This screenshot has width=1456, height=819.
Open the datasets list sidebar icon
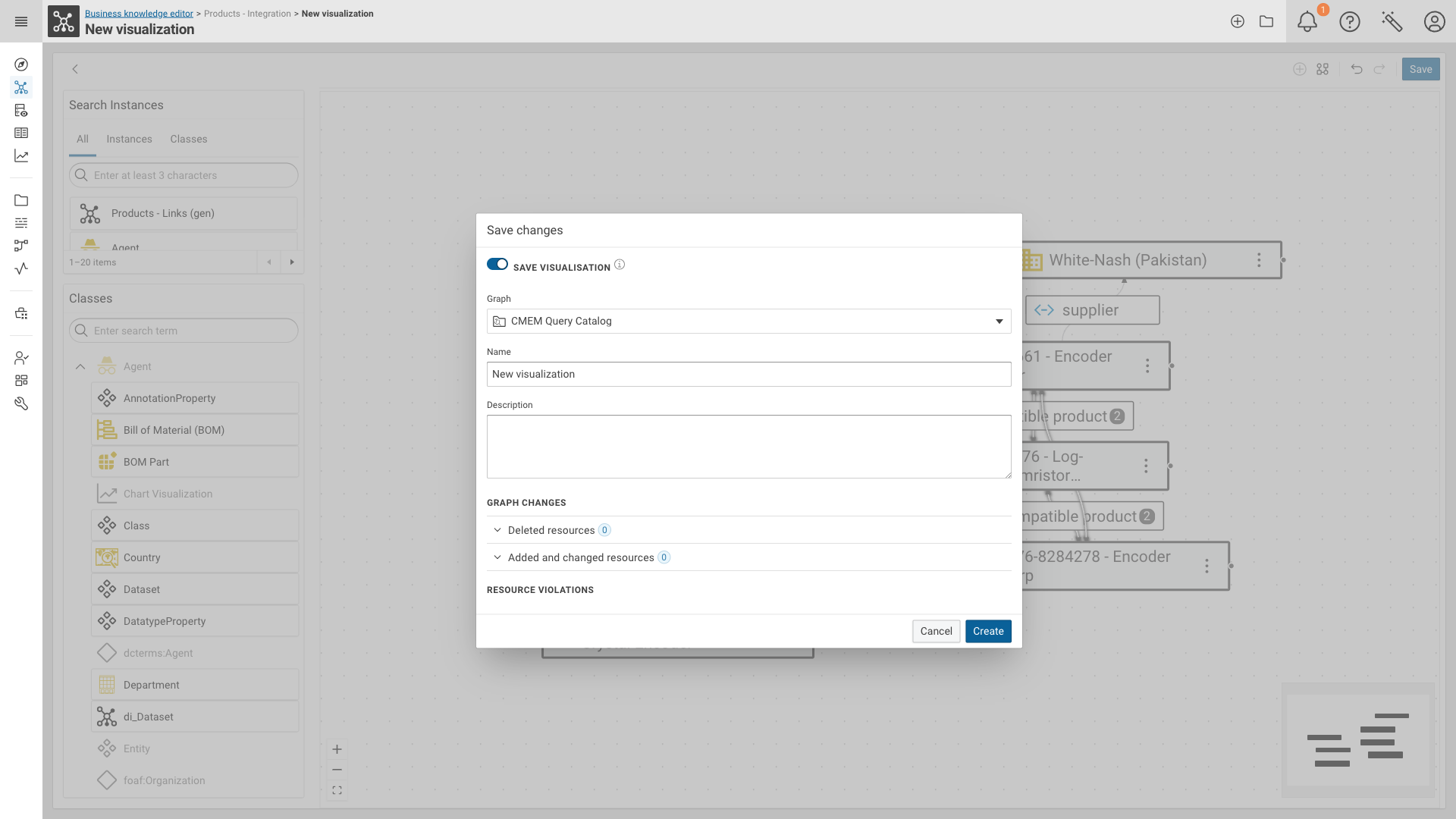click(x=21, y=223)
